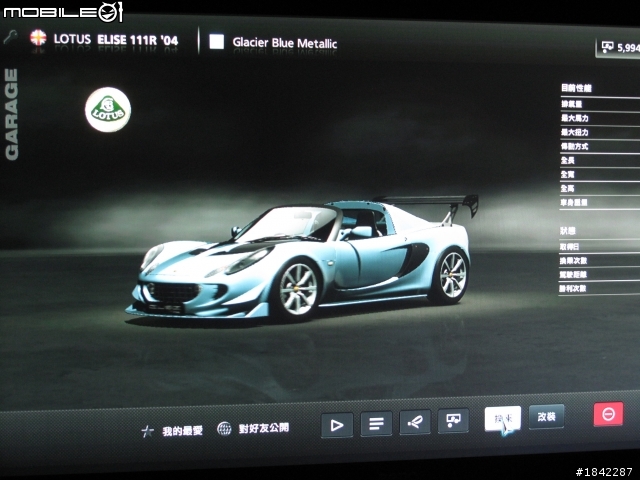Click the 取得日 acquisition date row
640x480 pixels.
click(599, 247)
